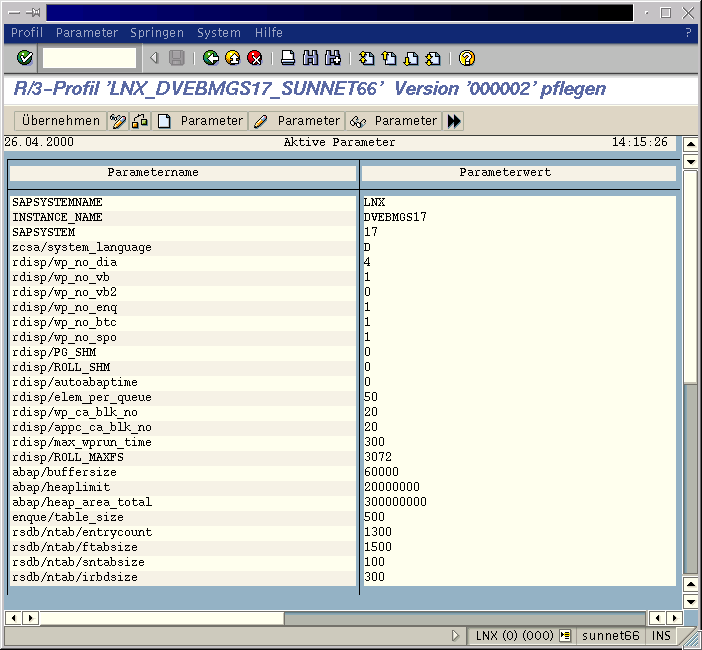702x650 pixels.
Task: Open the Hilfe menu
Action: [x=269, y=33]
